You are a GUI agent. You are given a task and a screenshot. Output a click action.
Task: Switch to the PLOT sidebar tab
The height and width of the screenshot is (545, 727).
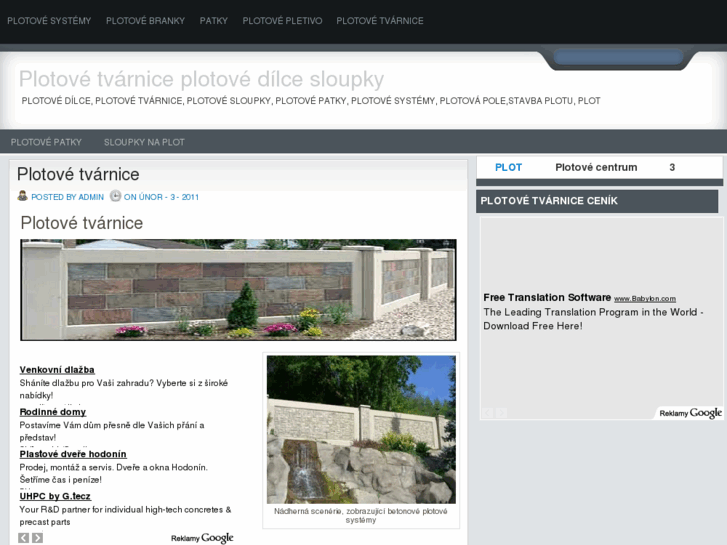point(509,167)
